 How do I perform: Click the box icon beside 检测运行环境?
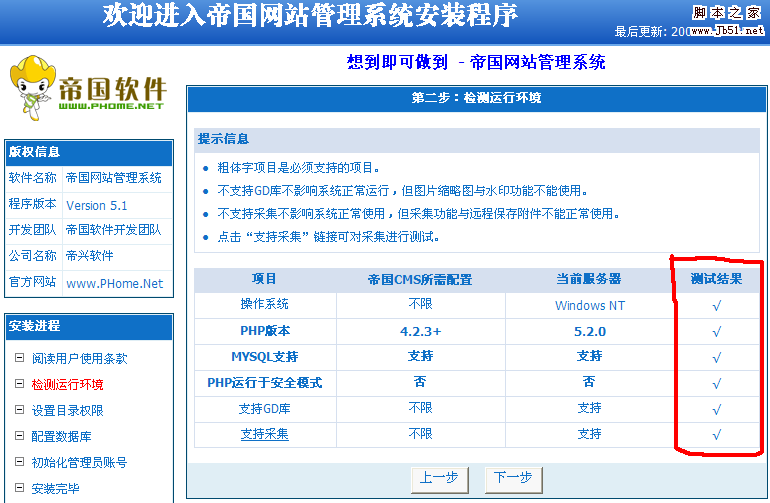(x=18, y=384)
